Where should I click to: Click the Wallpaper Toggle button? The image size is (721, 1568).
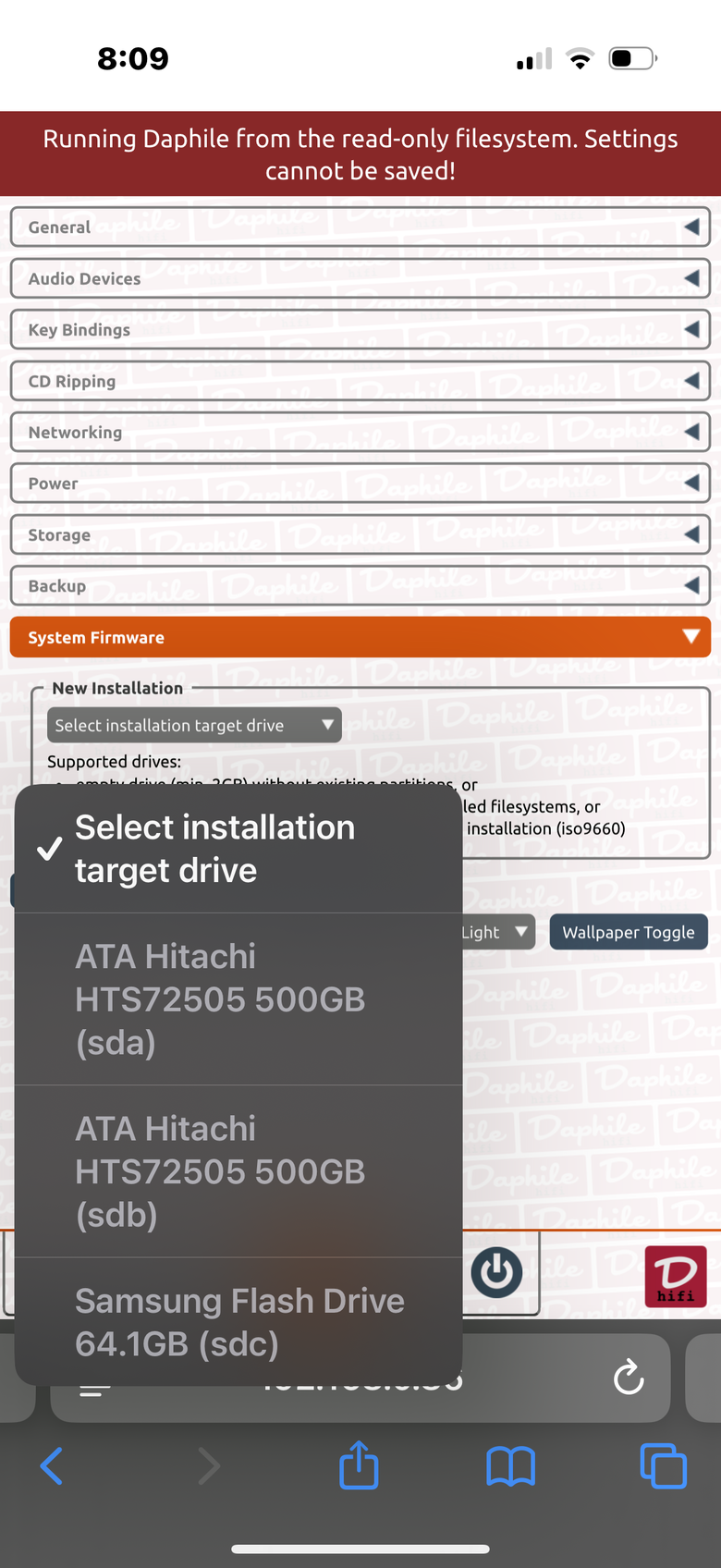[629, 932]
